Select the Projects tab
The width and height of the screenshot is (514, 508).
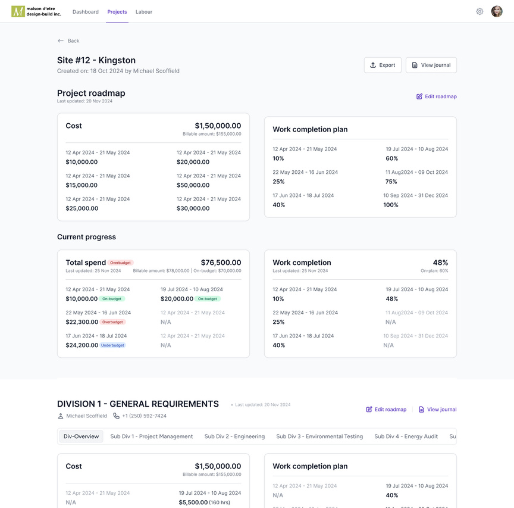(x=117, y=12)
